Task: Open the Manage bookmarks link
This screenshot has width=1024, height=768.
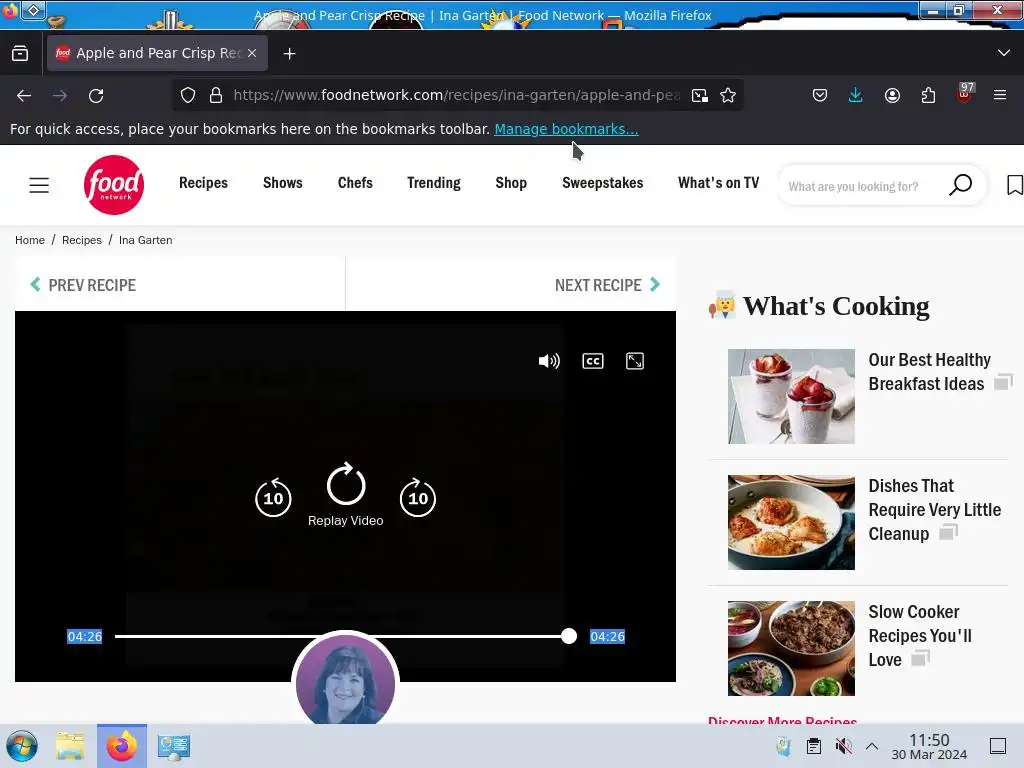Action: pyautogui.click(x=566, y=129)
